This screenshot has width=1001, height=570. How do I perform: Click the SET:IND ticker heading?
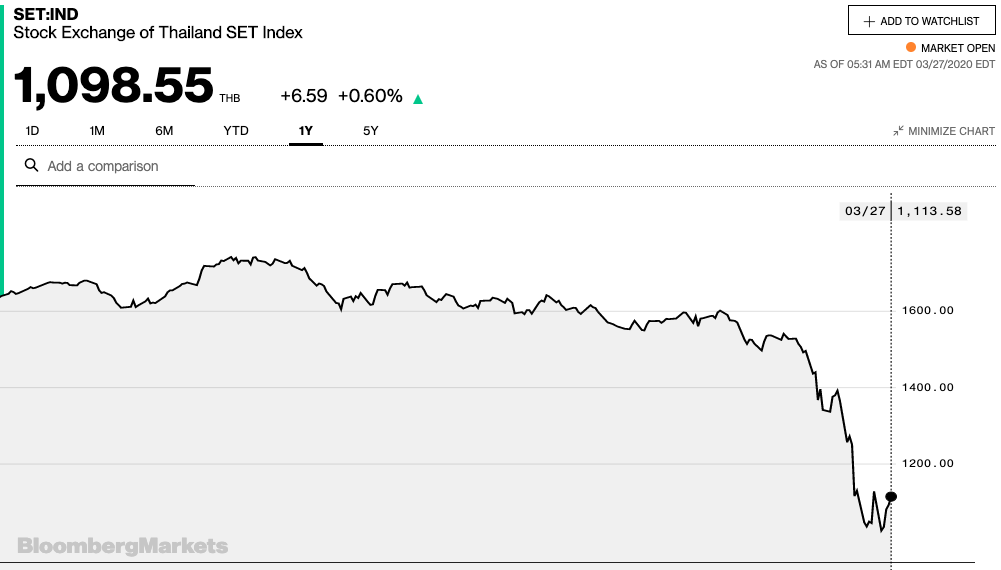point(46,14)
